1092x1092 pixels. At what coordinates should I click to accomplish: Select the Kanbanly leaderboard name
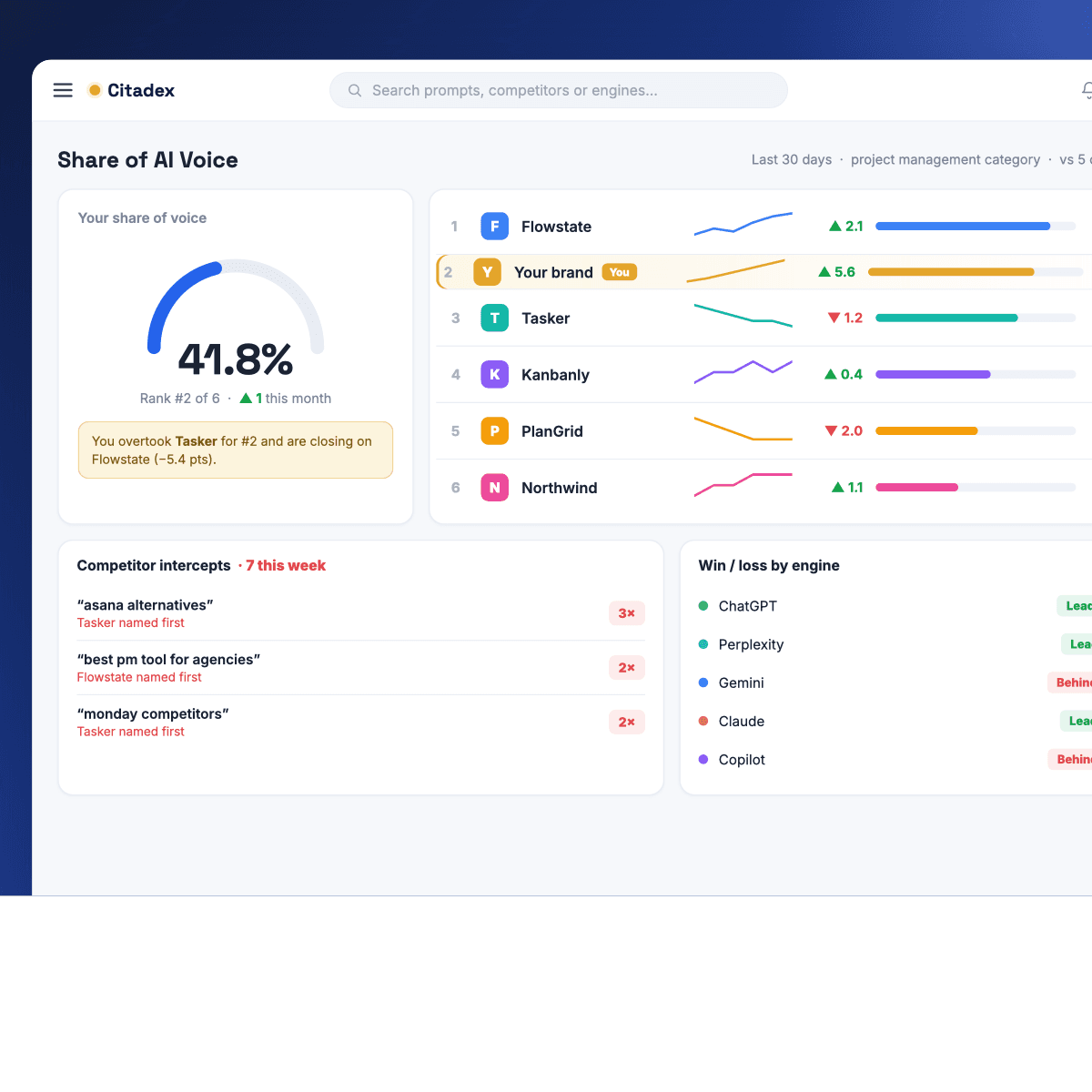pos(555,374)
